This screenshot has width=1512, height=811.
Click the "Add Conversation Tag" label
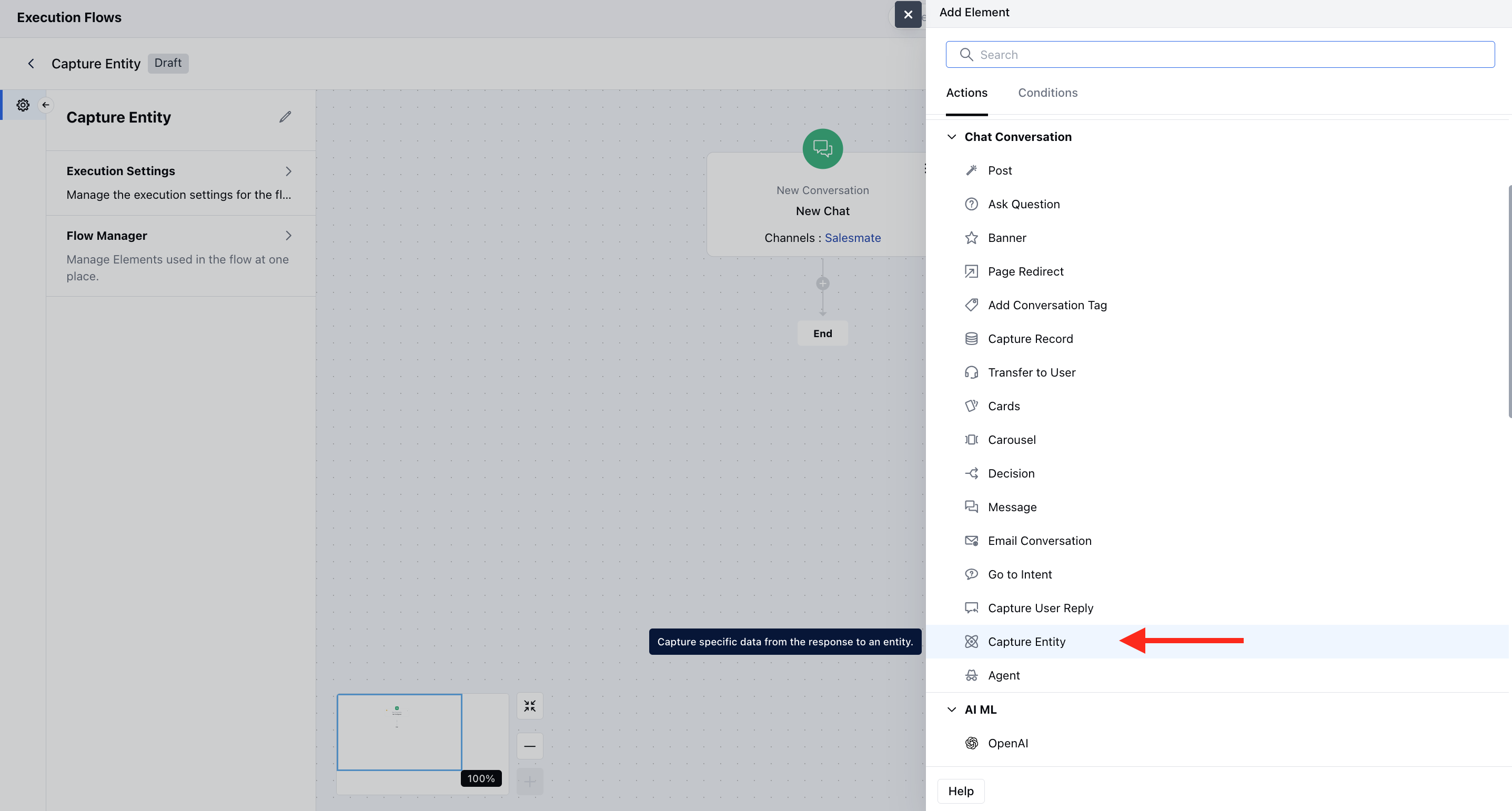(x=1047, y=305)
